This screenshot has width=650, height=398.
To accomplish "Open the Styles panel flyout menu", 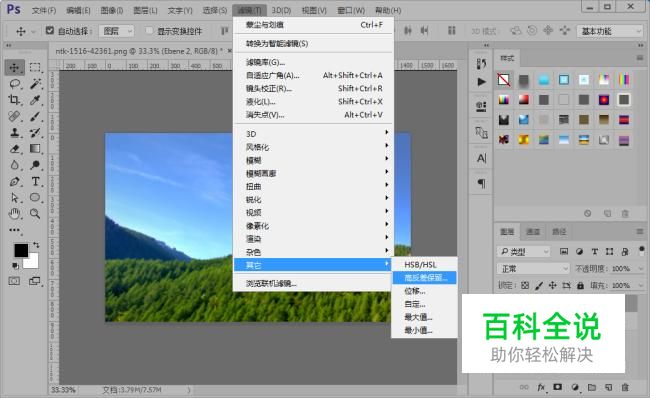I will [x=640, y=58].
